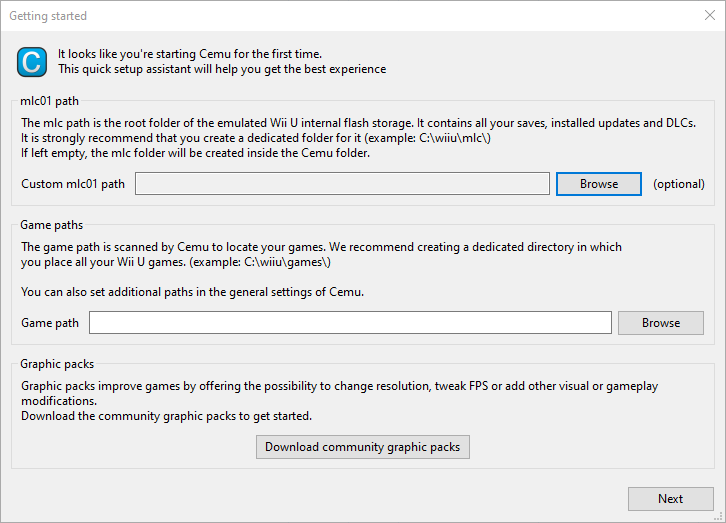Go to Next setup page
726x523 pixels.
[670, 498]
